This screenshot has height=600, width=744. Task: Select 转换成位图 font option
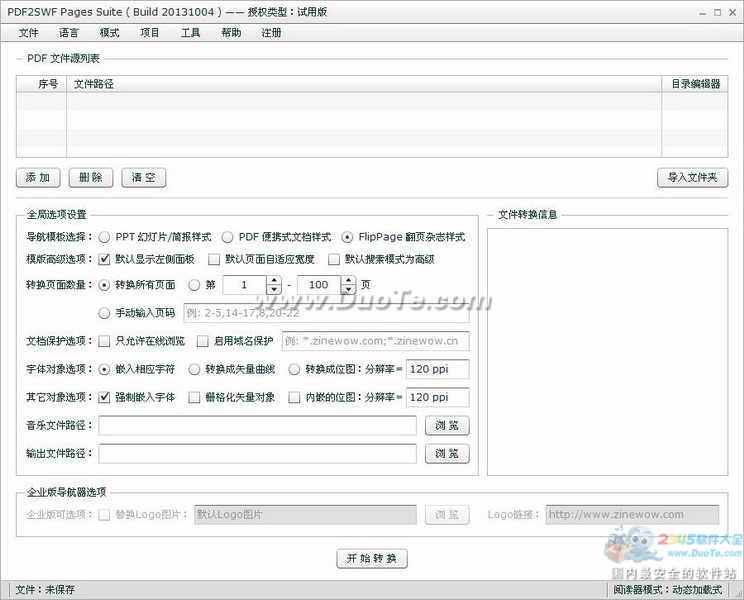[x=294, y=369]
